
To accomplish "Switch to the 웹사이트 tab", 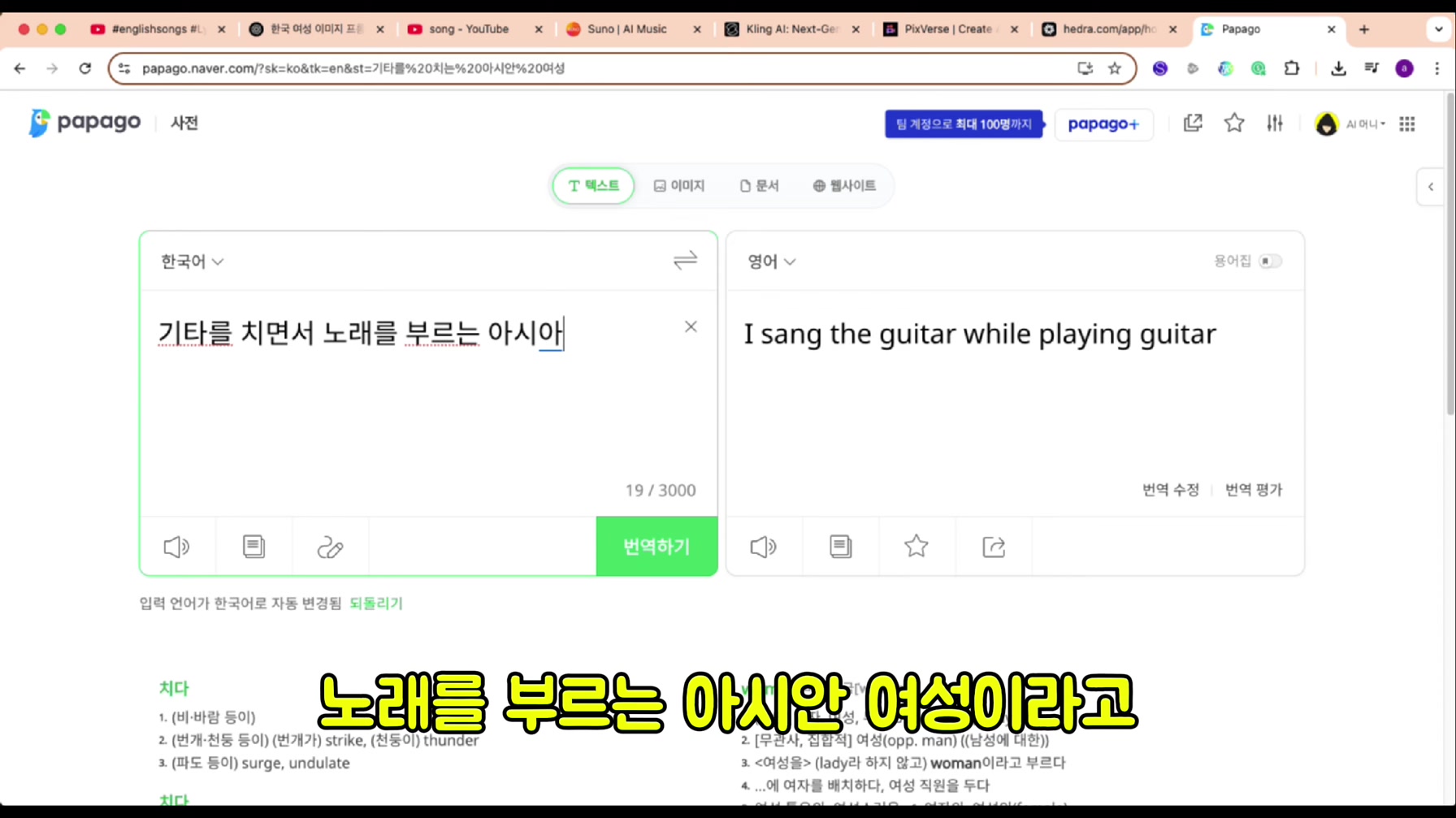I will click(845, 185).
